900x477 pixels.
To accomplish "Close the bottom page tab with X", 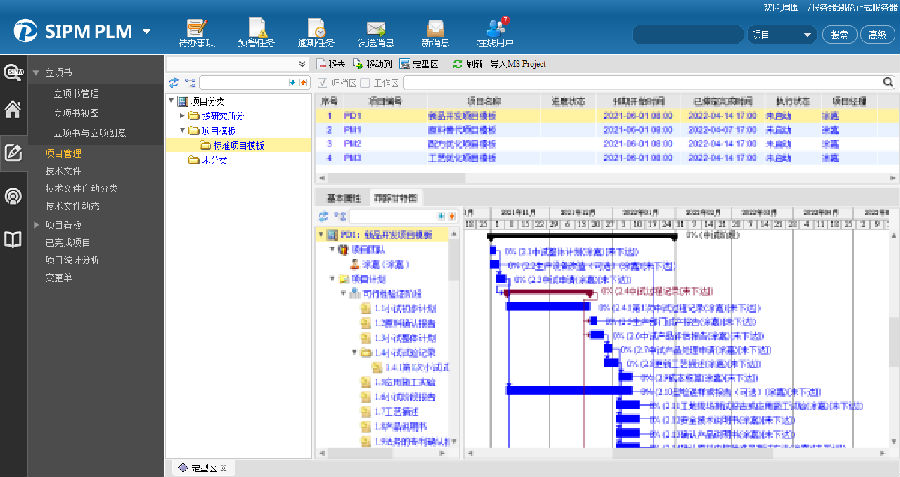I will 224,468.
